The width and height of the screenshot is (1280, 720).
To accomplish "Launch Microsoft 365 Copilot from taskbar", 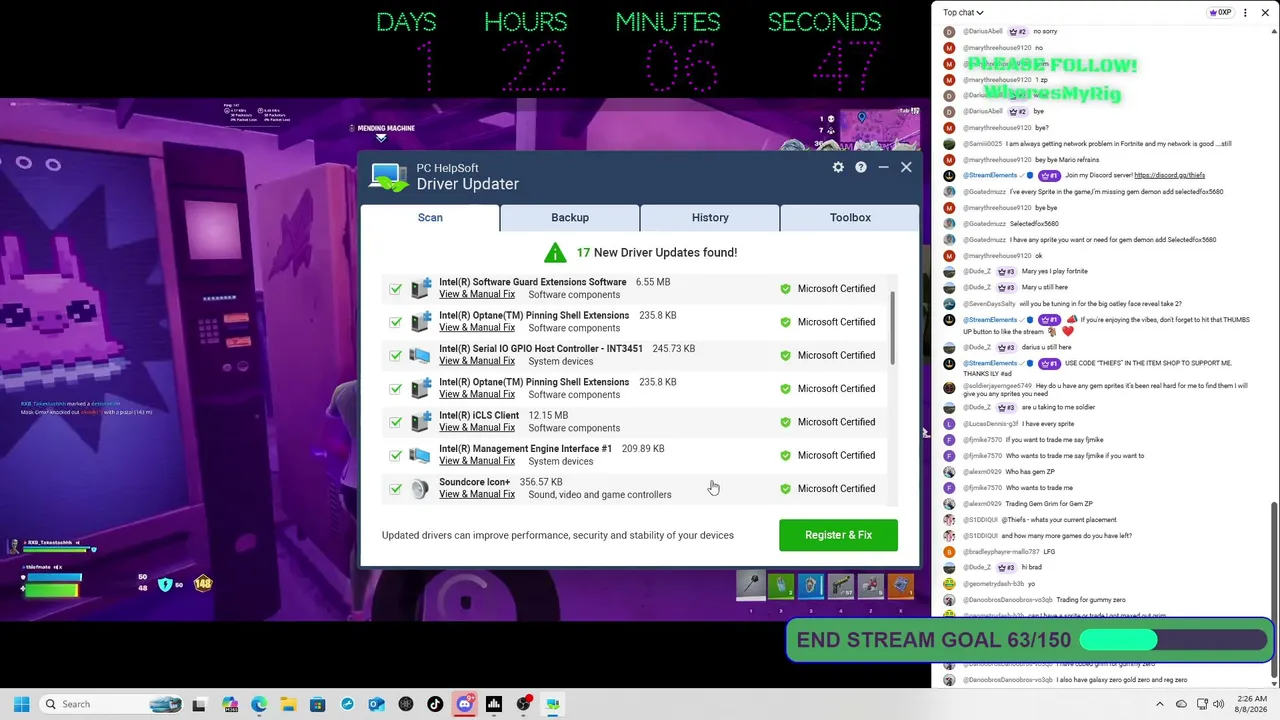I will click(230, 704).
